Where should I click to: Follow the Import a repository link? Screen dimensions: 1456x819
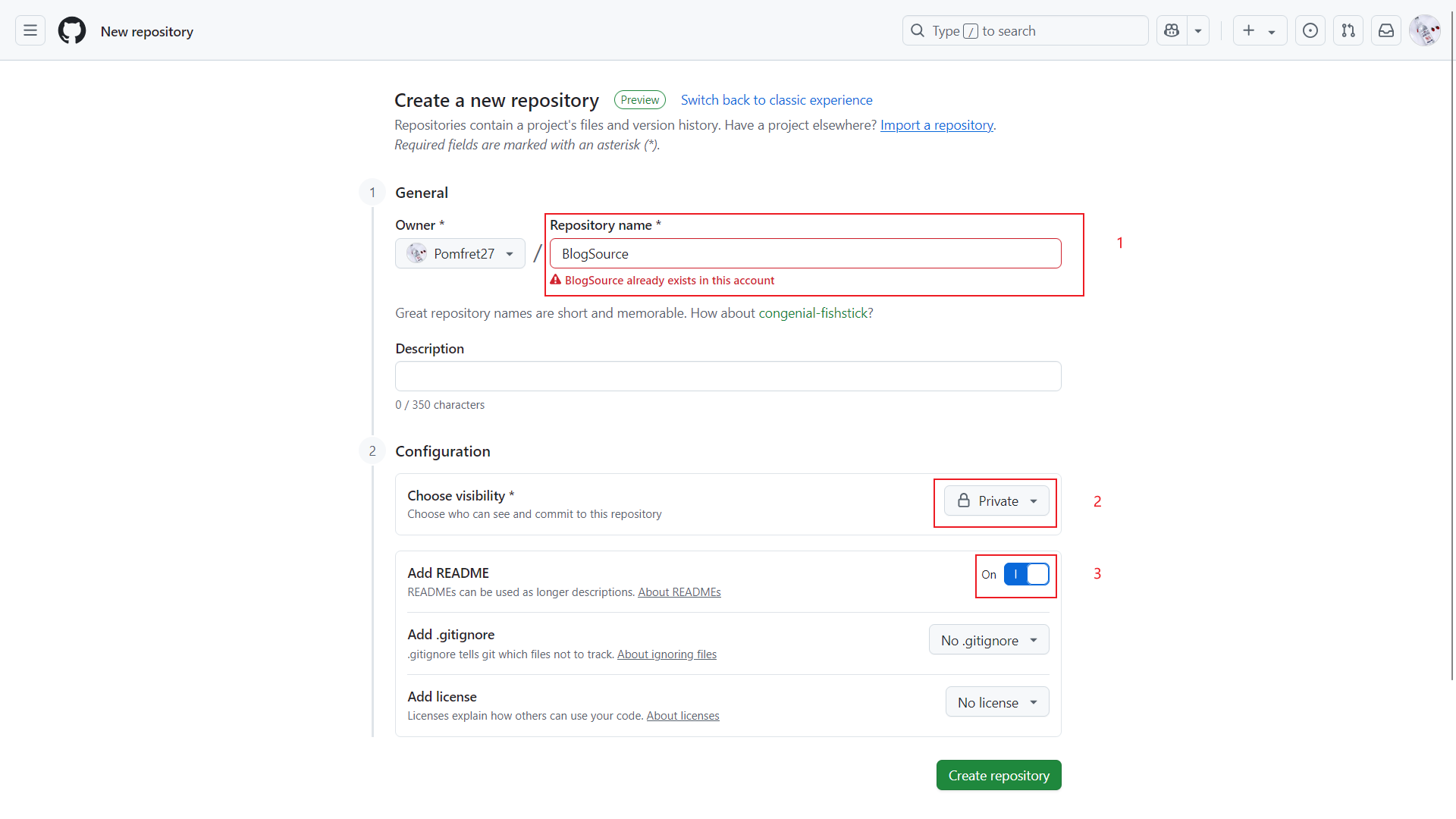(x=937, y=125)
